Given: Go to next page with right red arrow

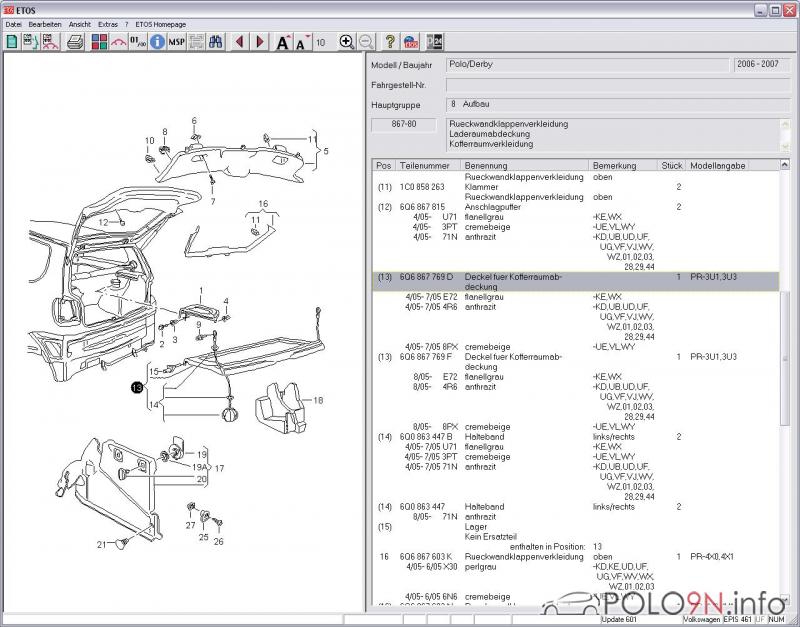Looking at the screenshot, I should (260, 42).
